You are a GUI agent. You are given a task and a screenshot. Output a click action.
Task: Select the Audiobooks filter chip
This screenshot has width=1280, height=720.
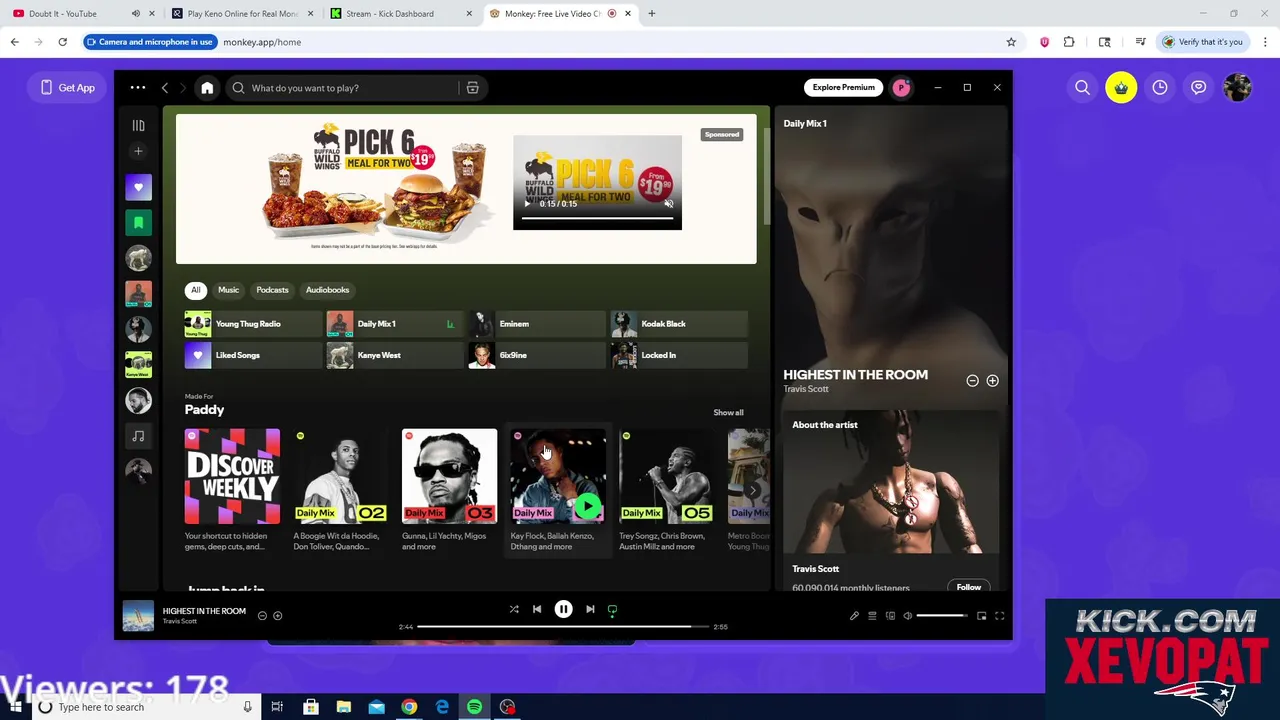[x=327, y=290]
